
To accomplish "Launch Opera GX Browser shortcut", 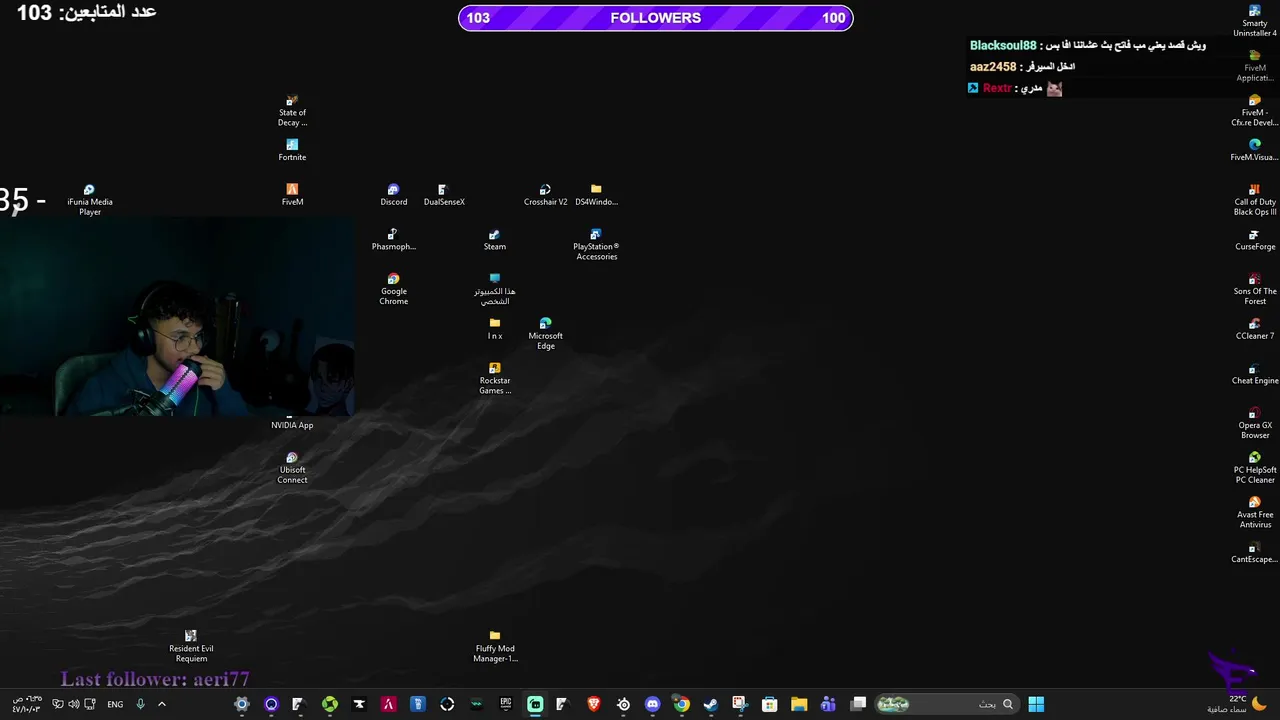I will [1255, 423].
